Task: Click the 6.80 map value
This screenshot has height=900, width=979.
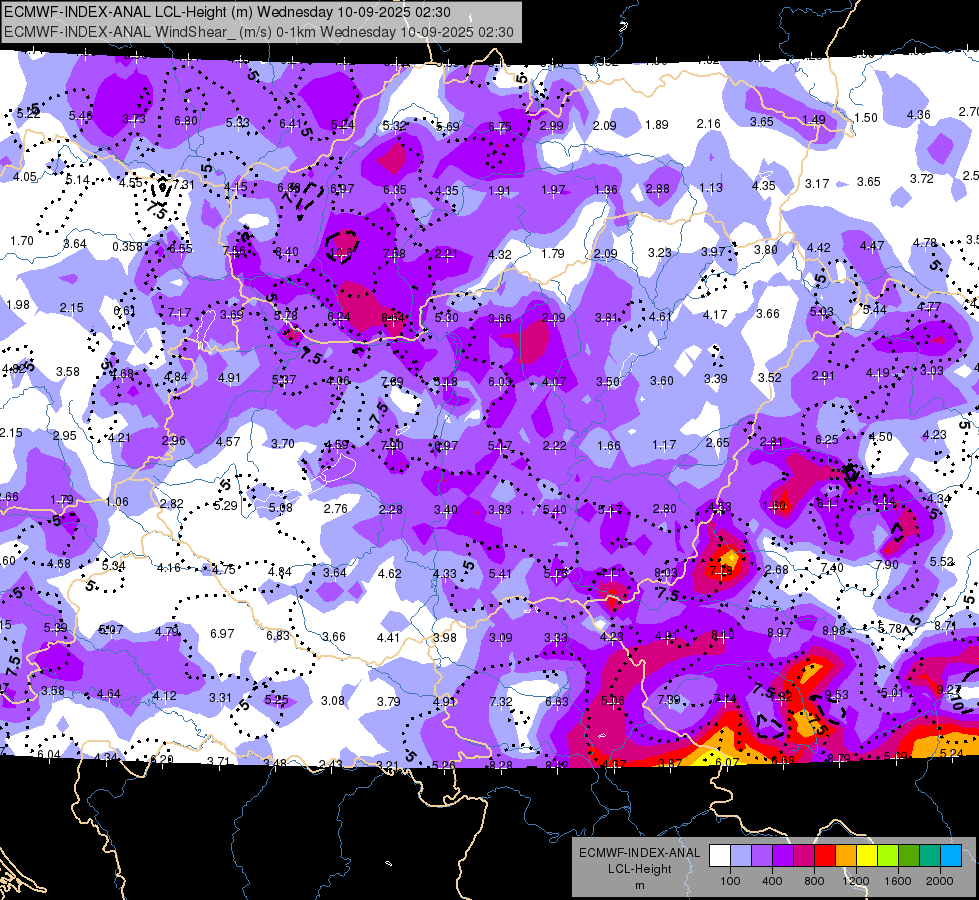Action: tap(185, 121)
